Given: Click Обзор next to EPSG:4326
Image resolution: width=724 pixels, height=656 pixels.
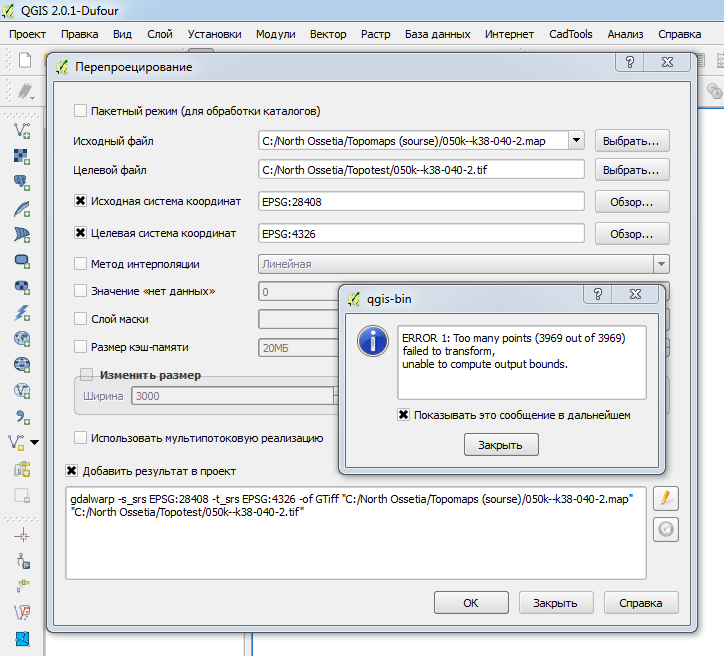Looking at the screenshot, I should (632, 234).
